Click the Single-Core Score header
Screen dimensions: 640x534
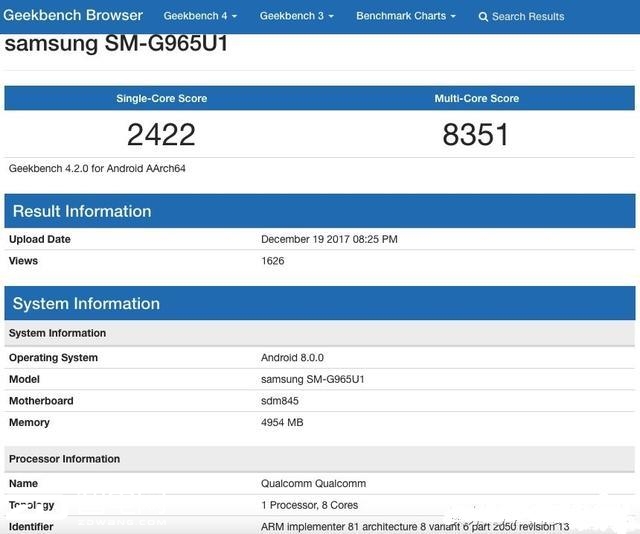[x=162, y=98]
